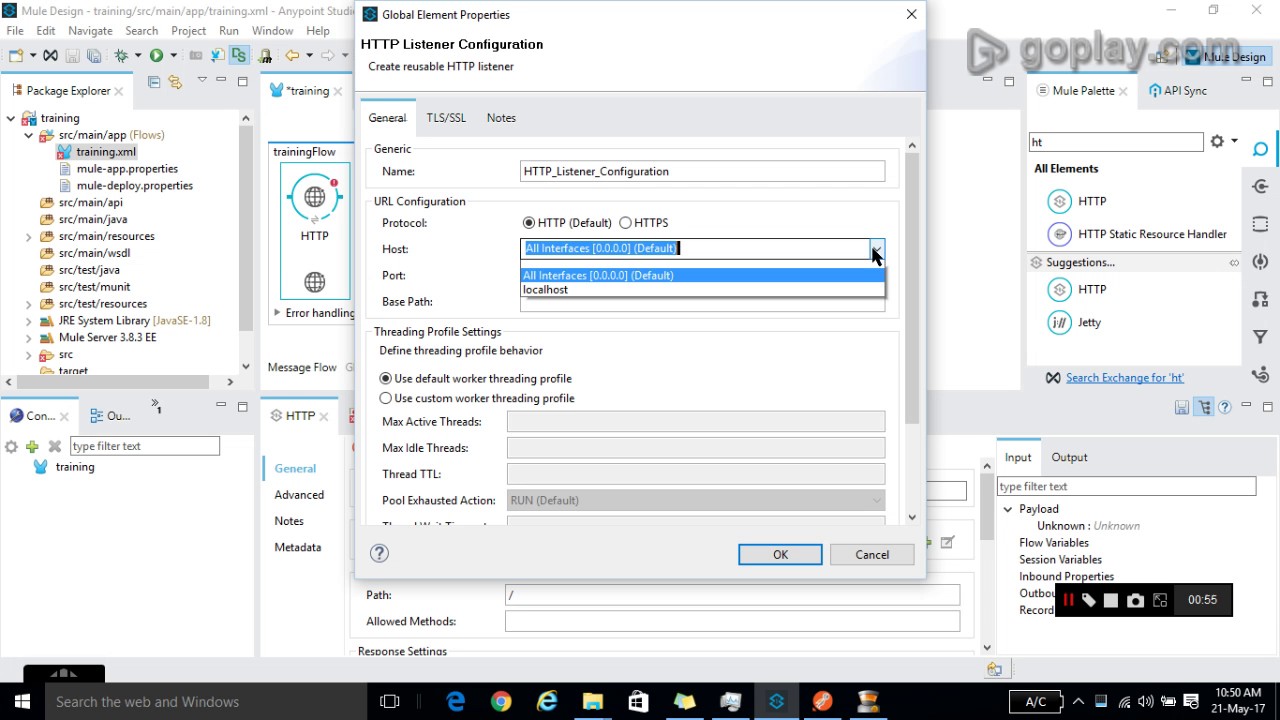1280x720 pixels.
Task: Select mule-app.properties file
Action: pos(127,169)
